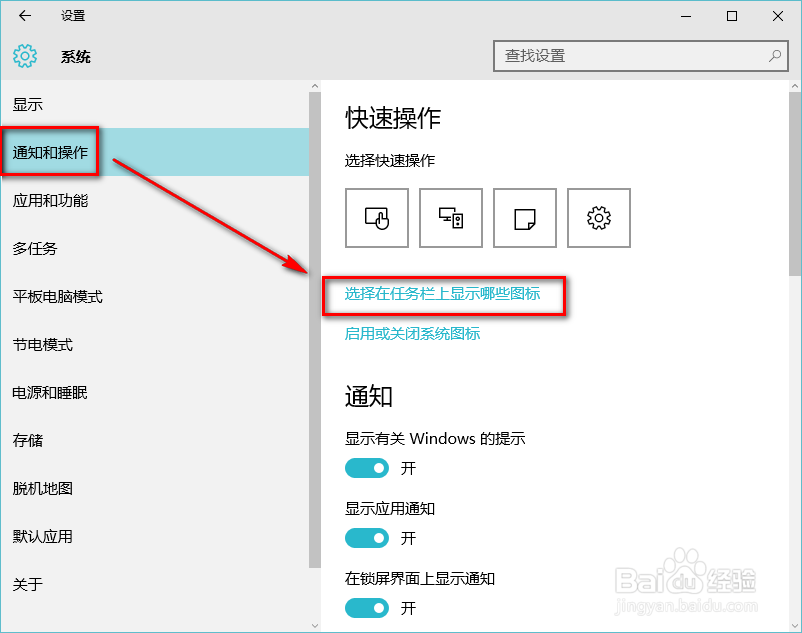Click the gear icon beside 系统 title
The height and width of the screenshot is (633, 802).
tap(24, 57)
